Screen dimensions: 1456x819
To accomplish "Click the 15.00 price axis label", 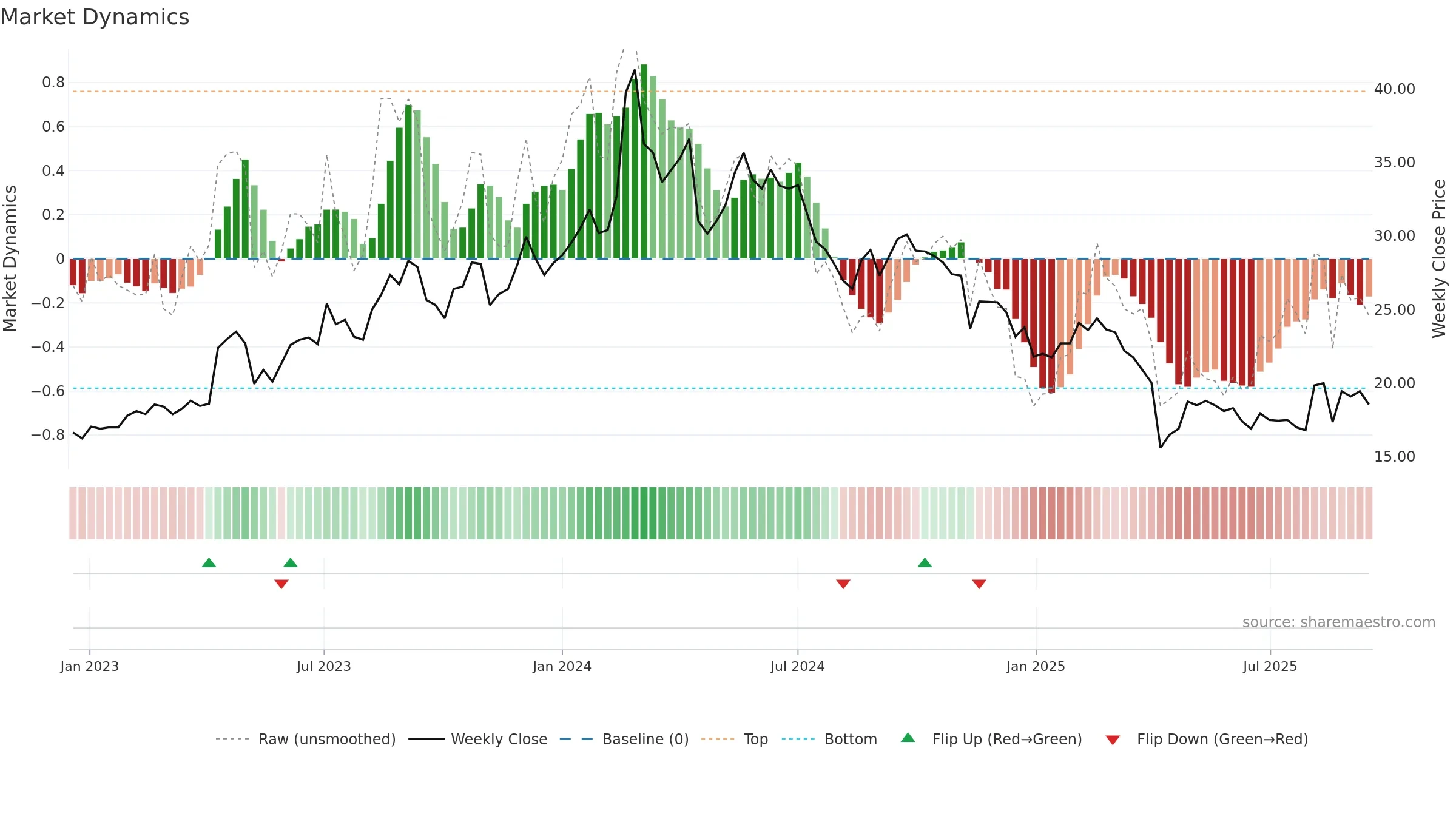I will tap(1395, 457).
